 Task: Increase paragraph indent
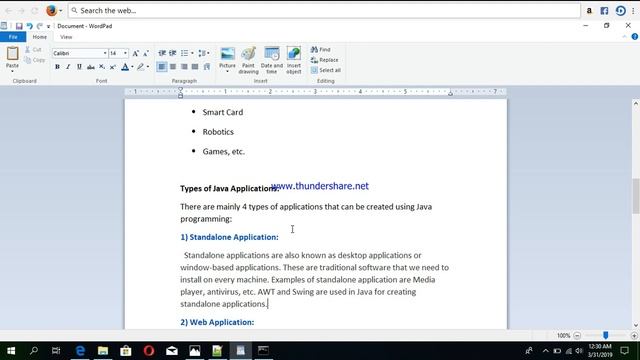pos(173,53)
